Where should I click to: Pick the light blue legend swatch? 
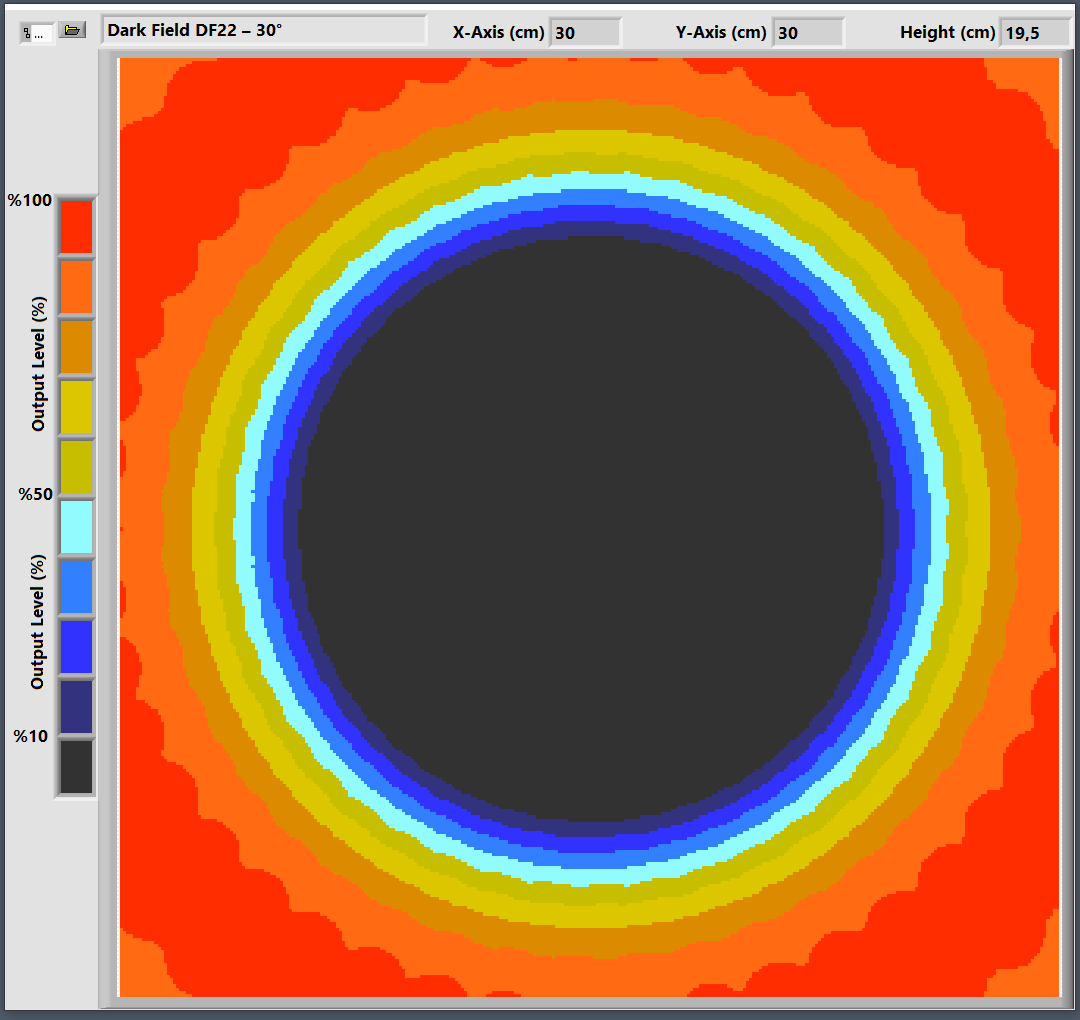tap(76, 586)
